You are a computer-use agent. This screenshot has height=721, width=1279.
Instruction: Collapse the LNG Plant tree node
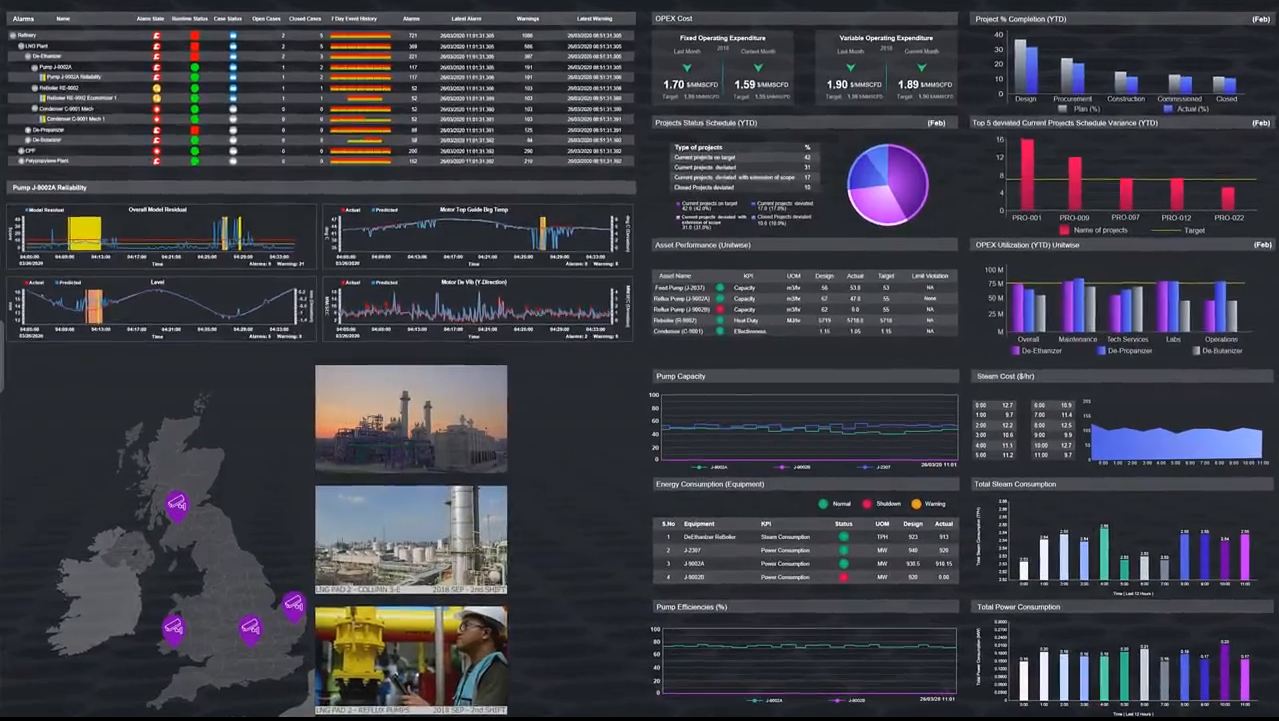20,46
